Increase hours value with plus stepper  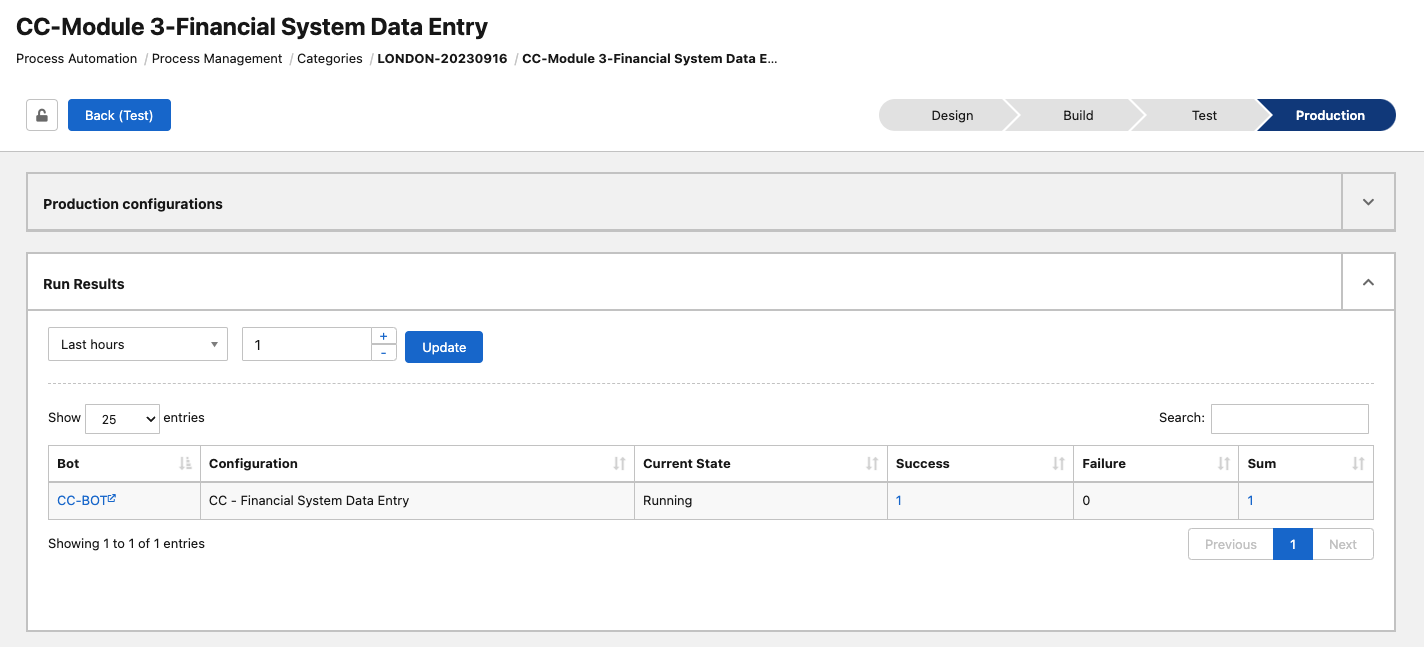[384, 336]
